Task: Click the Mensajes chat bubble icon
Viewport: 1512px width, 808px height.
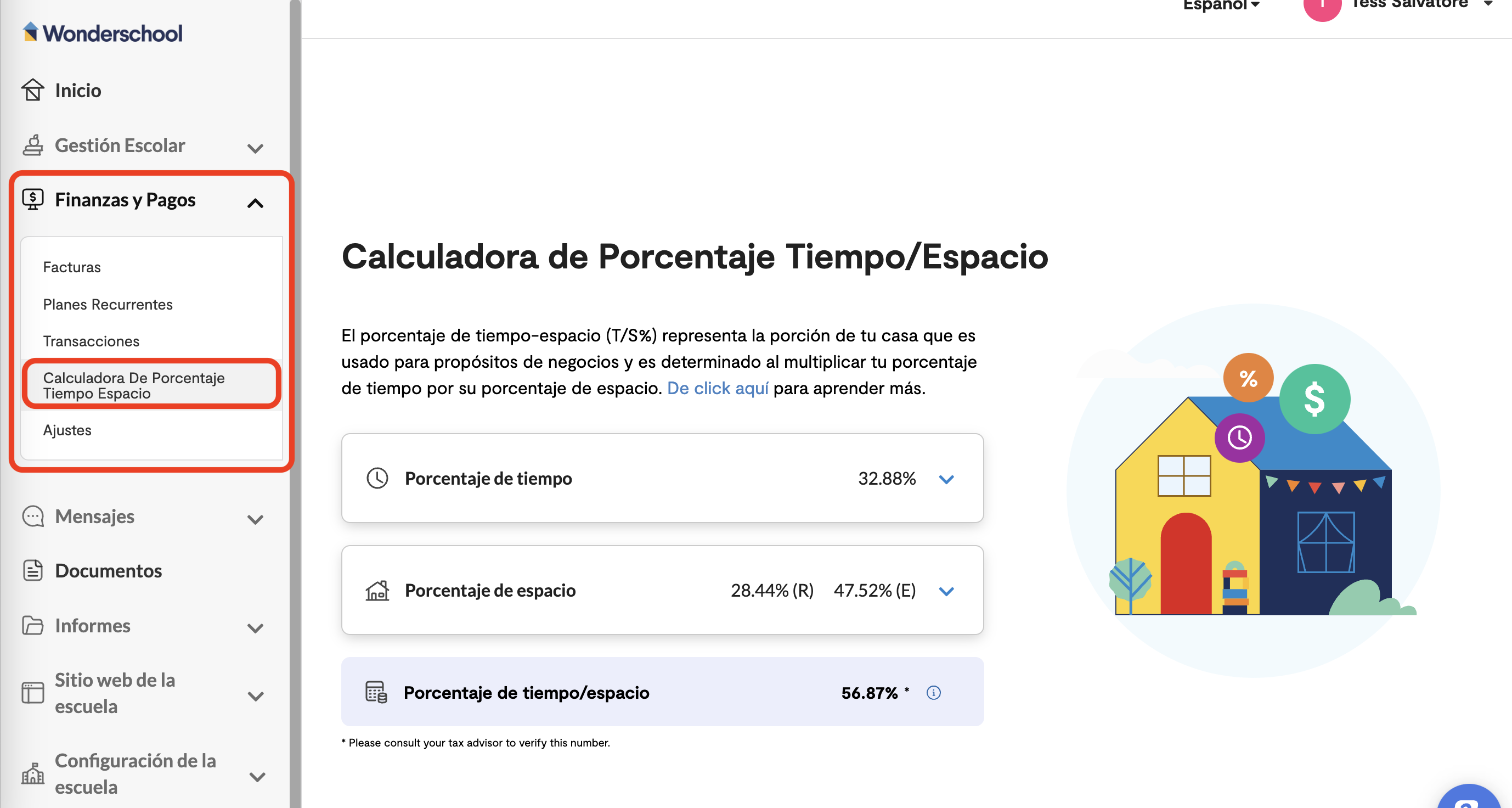Action: tap(33, 516)
